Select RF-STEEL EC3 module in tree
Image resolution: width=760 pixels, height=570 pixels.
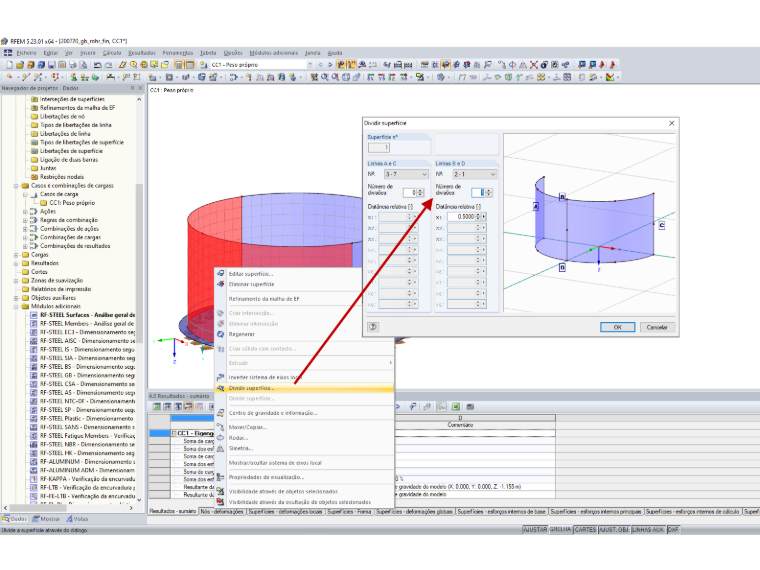[x=87, y=332]
